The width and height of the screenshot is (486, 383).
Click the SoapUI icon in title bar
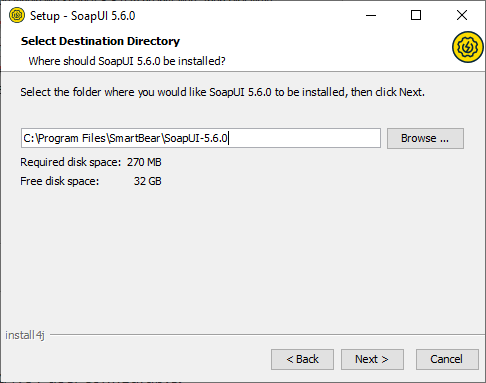pyautogui.click(x=17, y=15)
